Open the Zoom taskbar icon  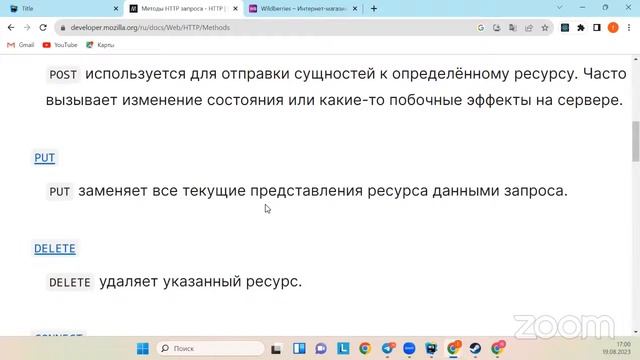(x=409, y=349)
